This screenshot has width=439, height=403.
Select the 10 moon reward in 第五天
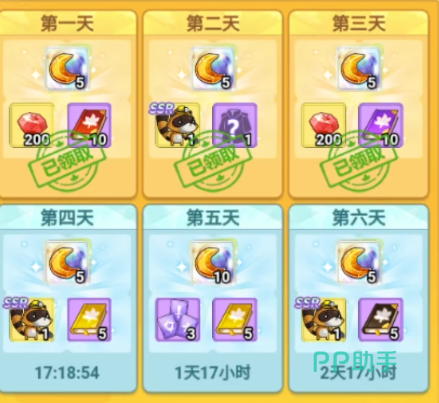pos(213,263)
